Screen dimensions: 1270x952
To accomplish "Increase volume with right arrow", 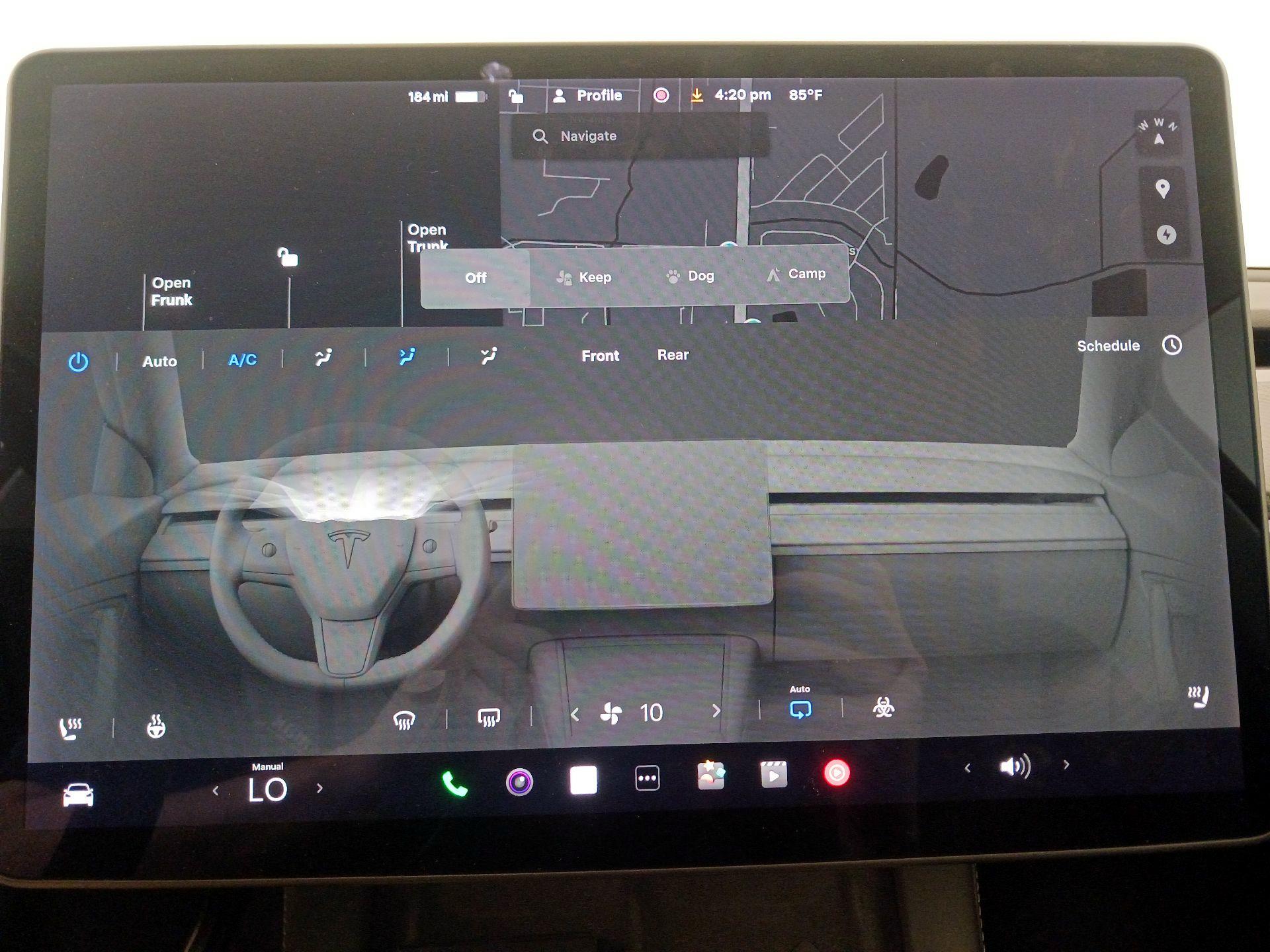I will [x=1066, y=765].
